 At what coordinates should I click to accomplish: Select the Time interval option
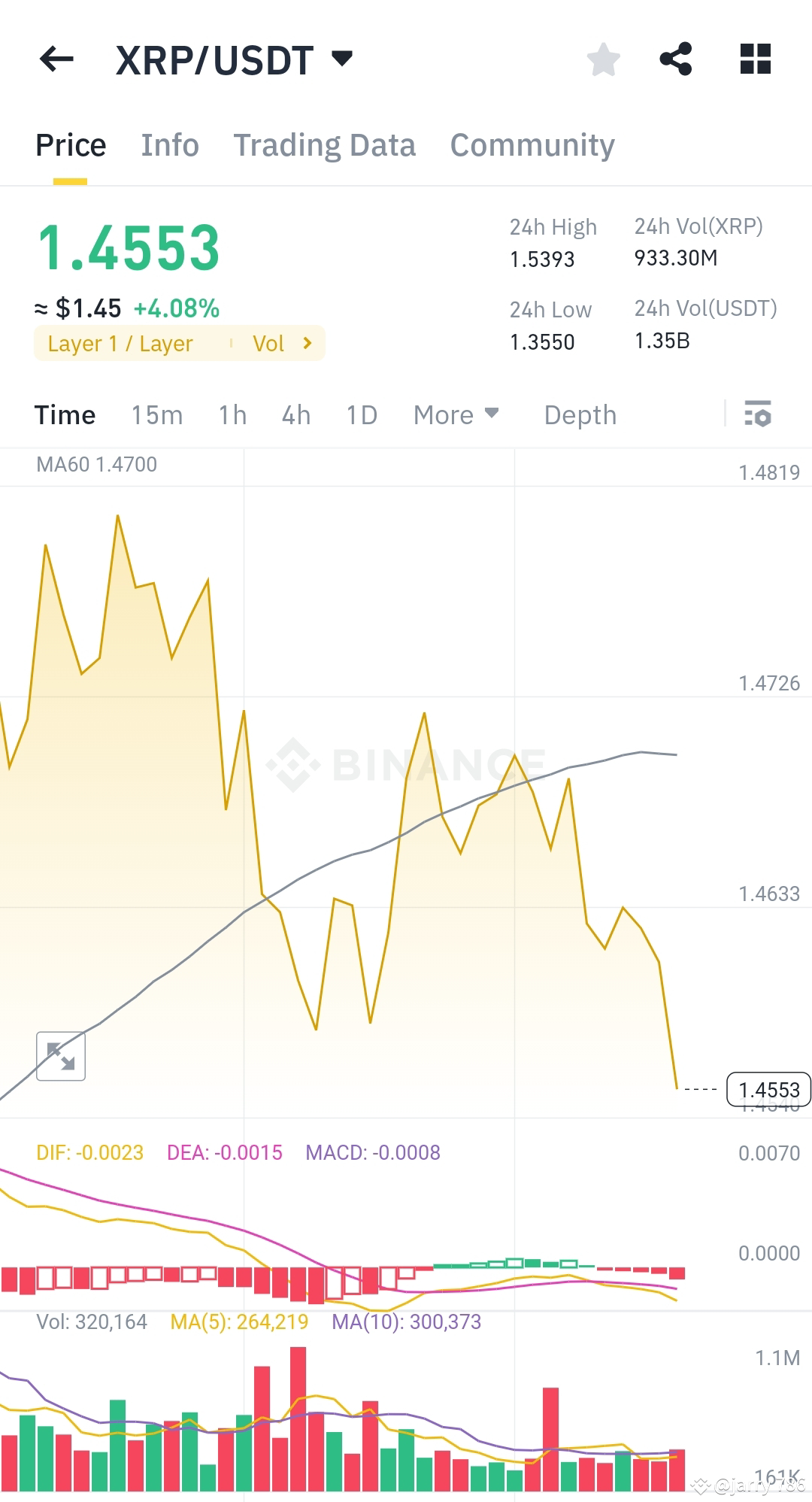(65, 414)
